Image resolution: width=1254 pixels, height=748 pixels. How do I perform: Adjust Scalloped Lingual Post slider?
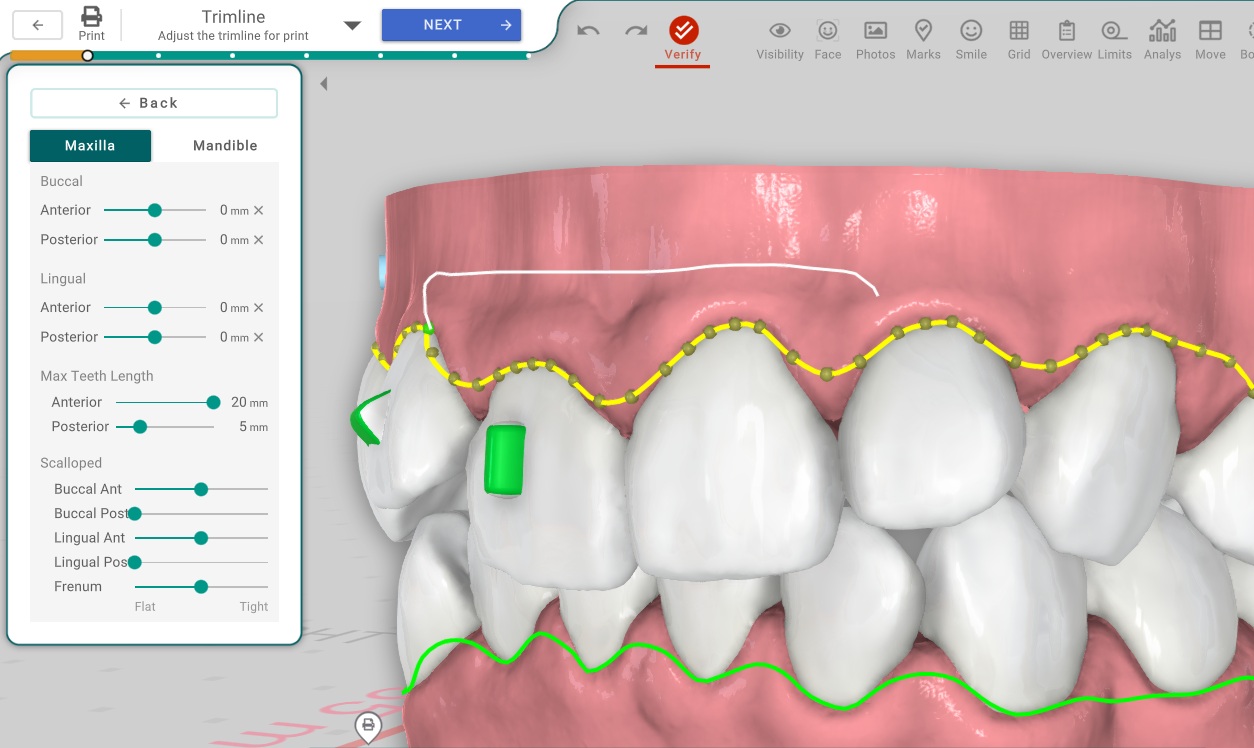pyautogui.click(x=135, y=562)
